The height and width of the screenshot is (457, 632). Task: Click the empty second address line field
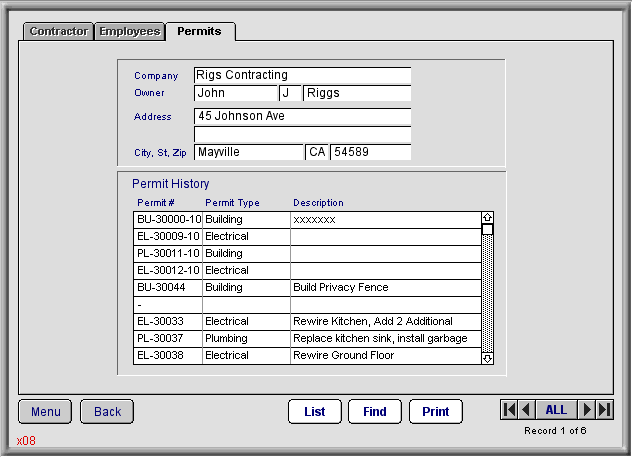click(302, 135)
